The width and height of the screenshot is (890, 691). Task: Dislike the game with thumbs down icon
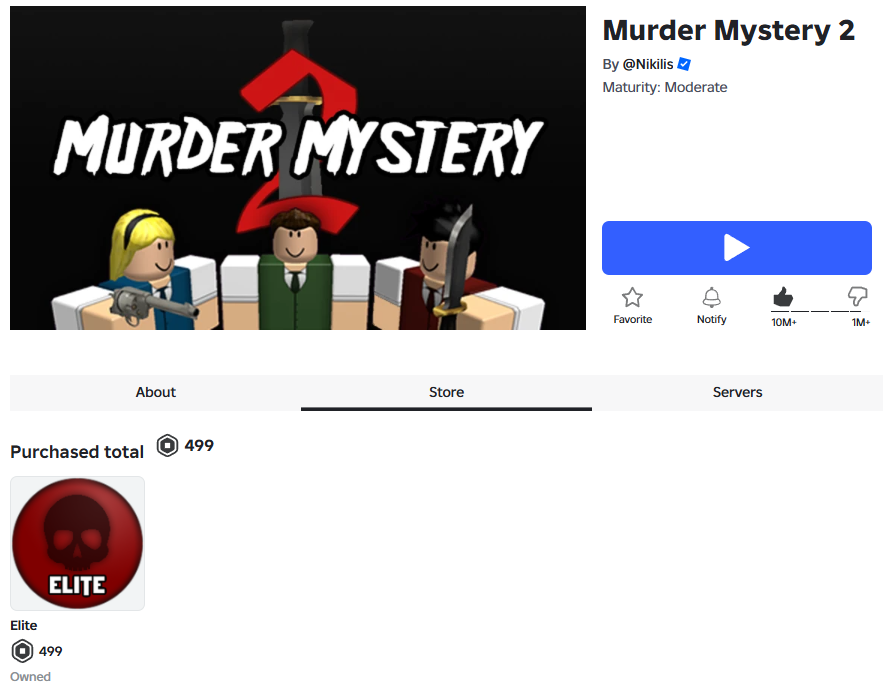click(x=857, y=296)
